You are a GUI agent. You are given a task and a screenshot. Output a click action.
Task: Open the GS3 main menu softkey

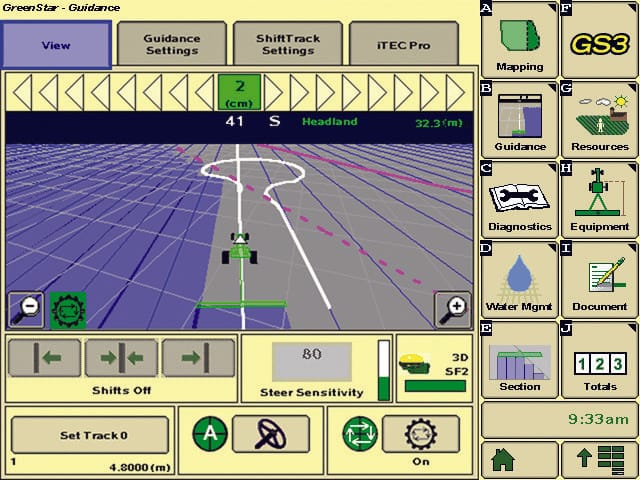(x=599, y=40)
